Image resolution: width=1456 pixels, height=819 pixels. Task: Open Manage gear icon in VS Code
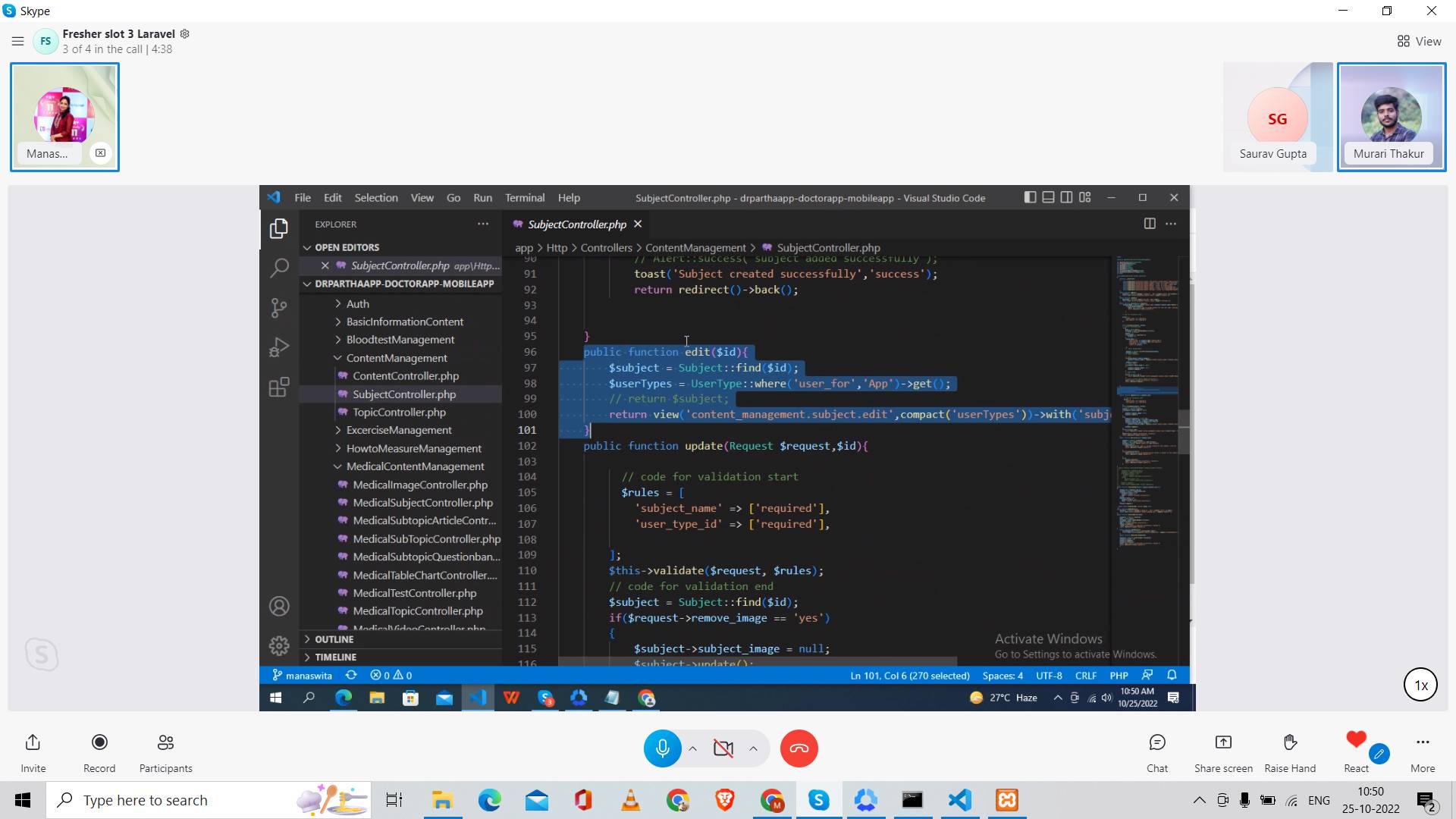pyautogui.click(x=279, y=645)
